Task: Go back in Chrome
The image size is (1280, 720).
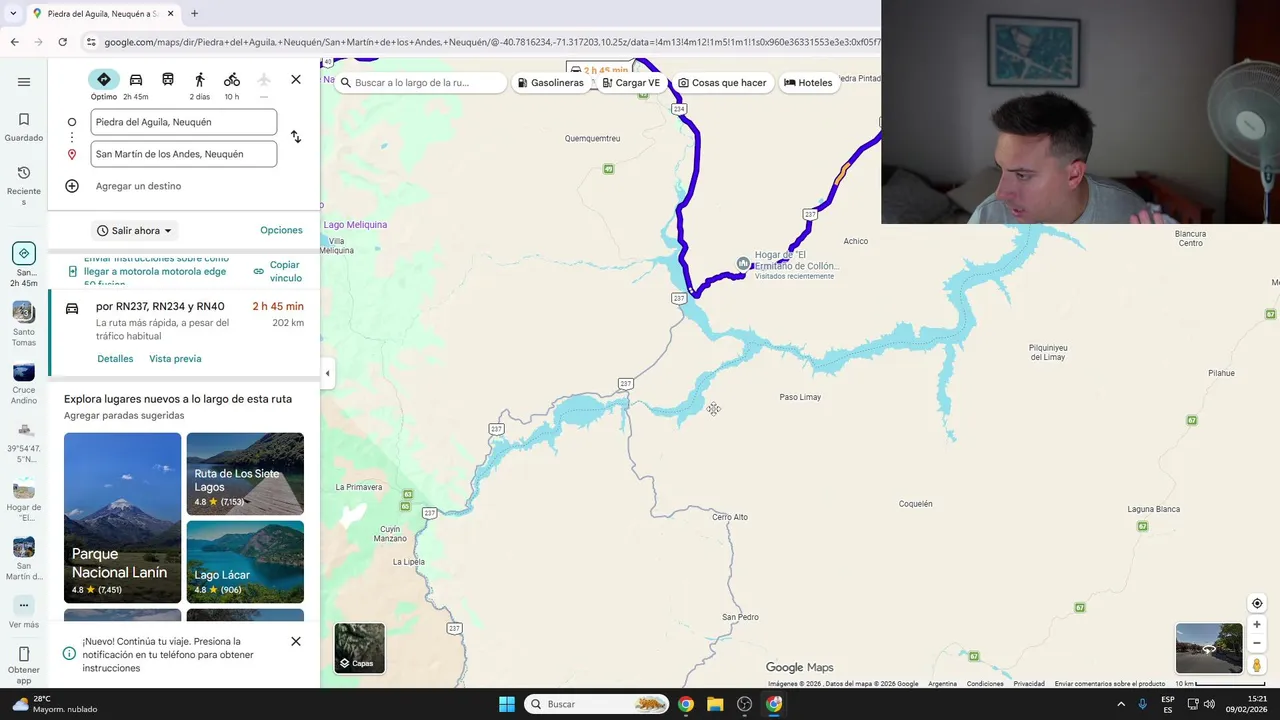Action: coord(14,42)
